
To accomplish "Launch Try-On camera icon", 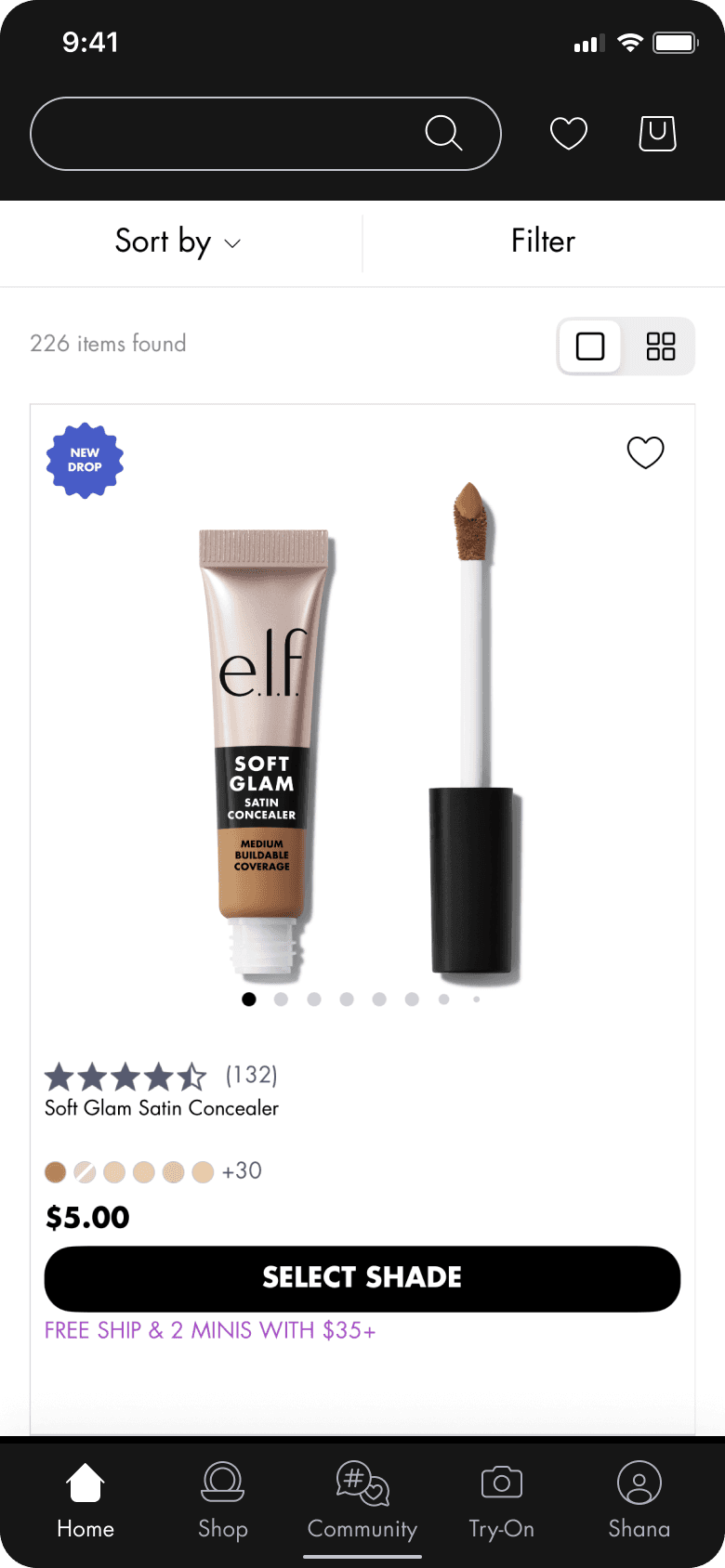I will click(x=502, y=1482).
